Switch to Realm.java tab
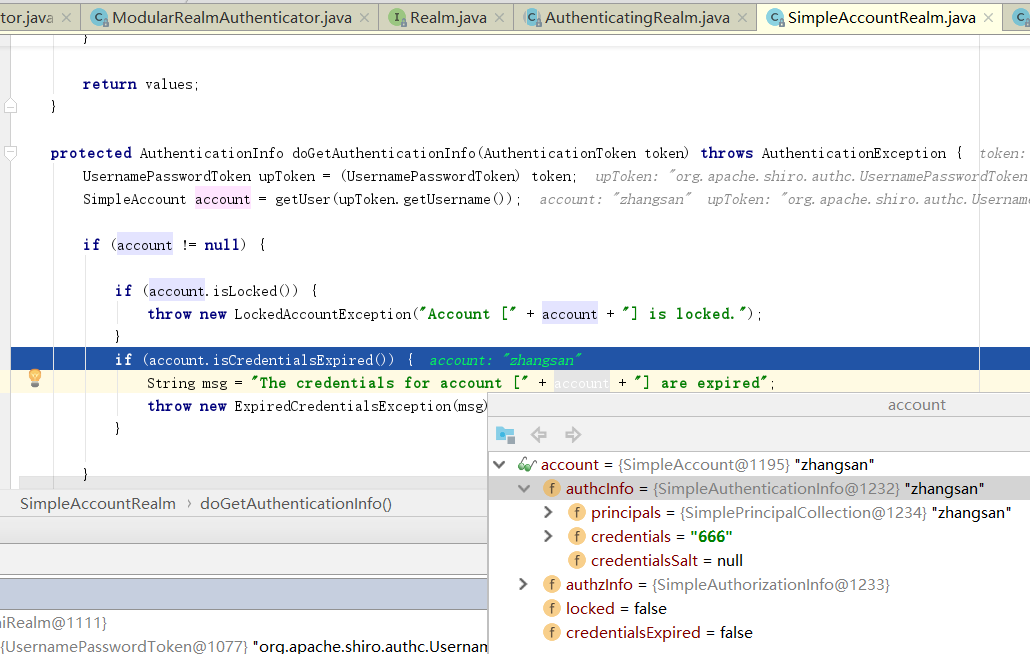1030x654 pixels. (447, 18)
